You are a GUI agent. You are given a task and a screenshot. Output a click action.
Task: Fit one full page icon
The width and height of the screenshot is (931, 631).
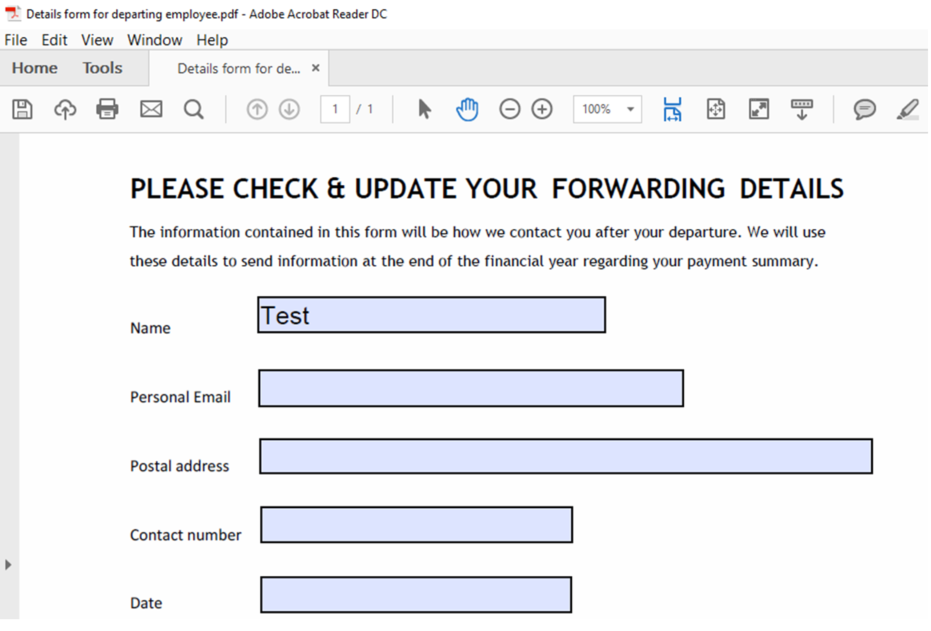[x=715, y=109]
